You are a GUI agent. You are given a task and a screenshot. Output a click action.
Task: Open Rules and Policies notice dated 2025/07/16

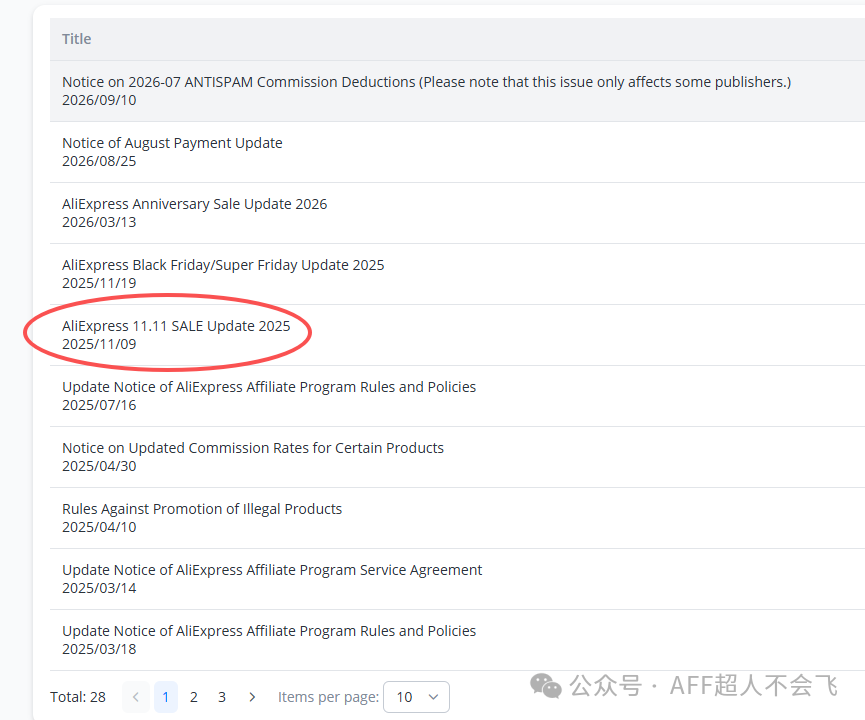(269, 387)
